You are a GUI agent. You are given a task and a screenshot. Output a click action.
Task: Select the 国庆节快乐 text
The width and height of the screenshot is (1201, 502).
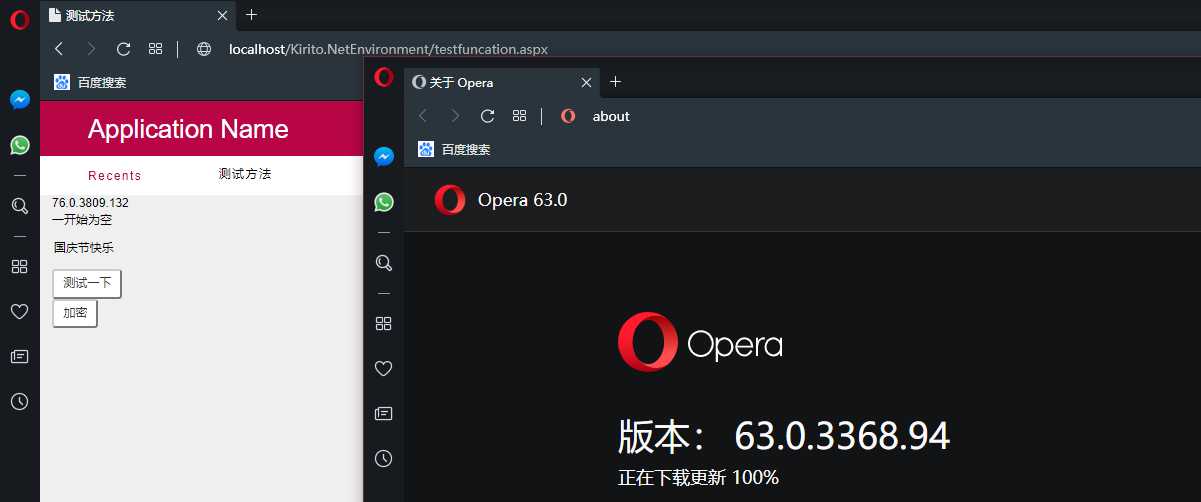click(84, 247)
